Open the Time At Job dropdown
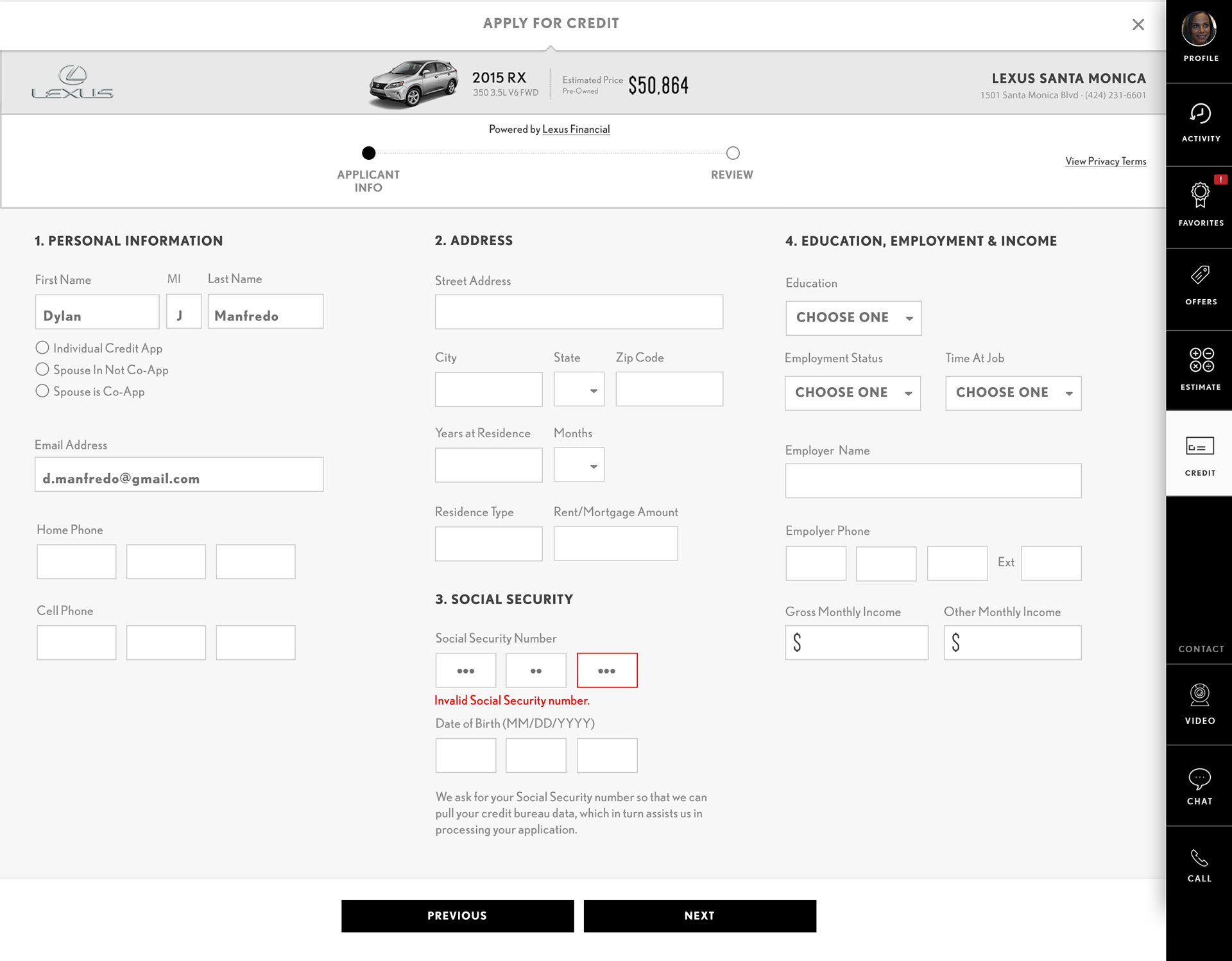The width and height of the screenshot is (1232, 961). coord(1013,393)
